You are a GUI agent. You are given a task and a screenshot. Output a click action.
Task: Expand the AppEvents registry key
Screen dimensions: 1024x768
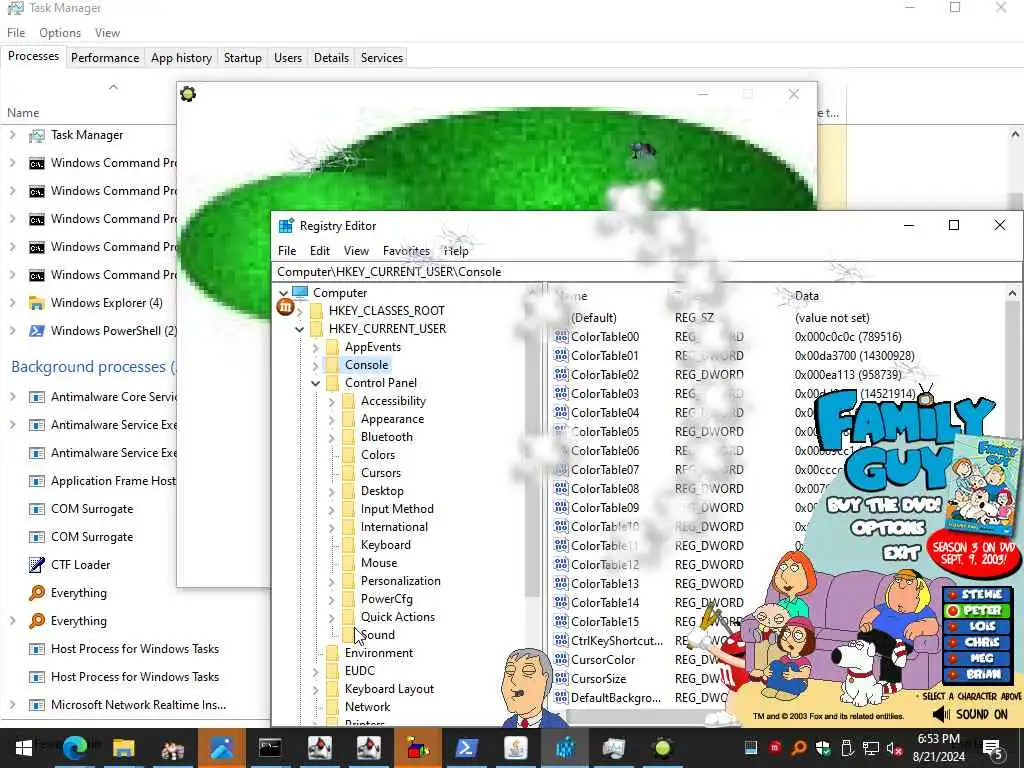click(x=315, y=347)
